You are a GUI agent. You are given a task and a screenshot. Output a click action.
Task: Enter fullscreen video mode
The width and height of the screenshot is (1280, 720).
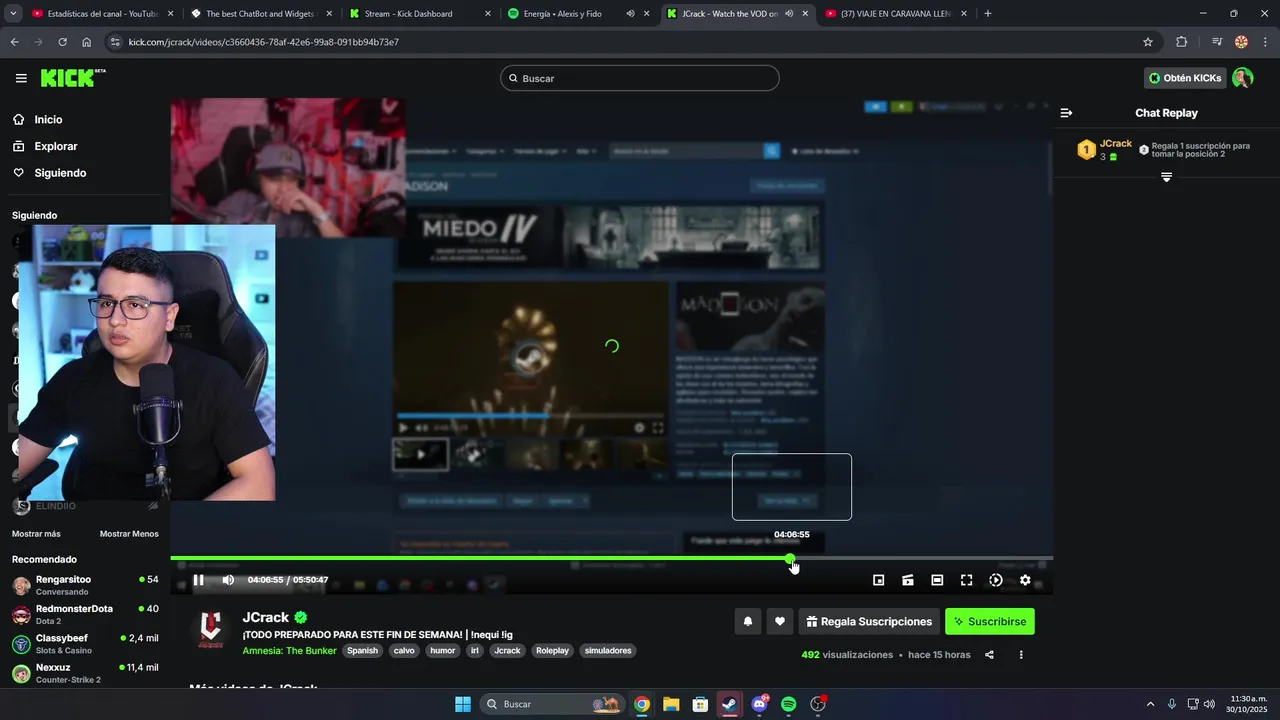pyautogui.click(x=967, y=580)
